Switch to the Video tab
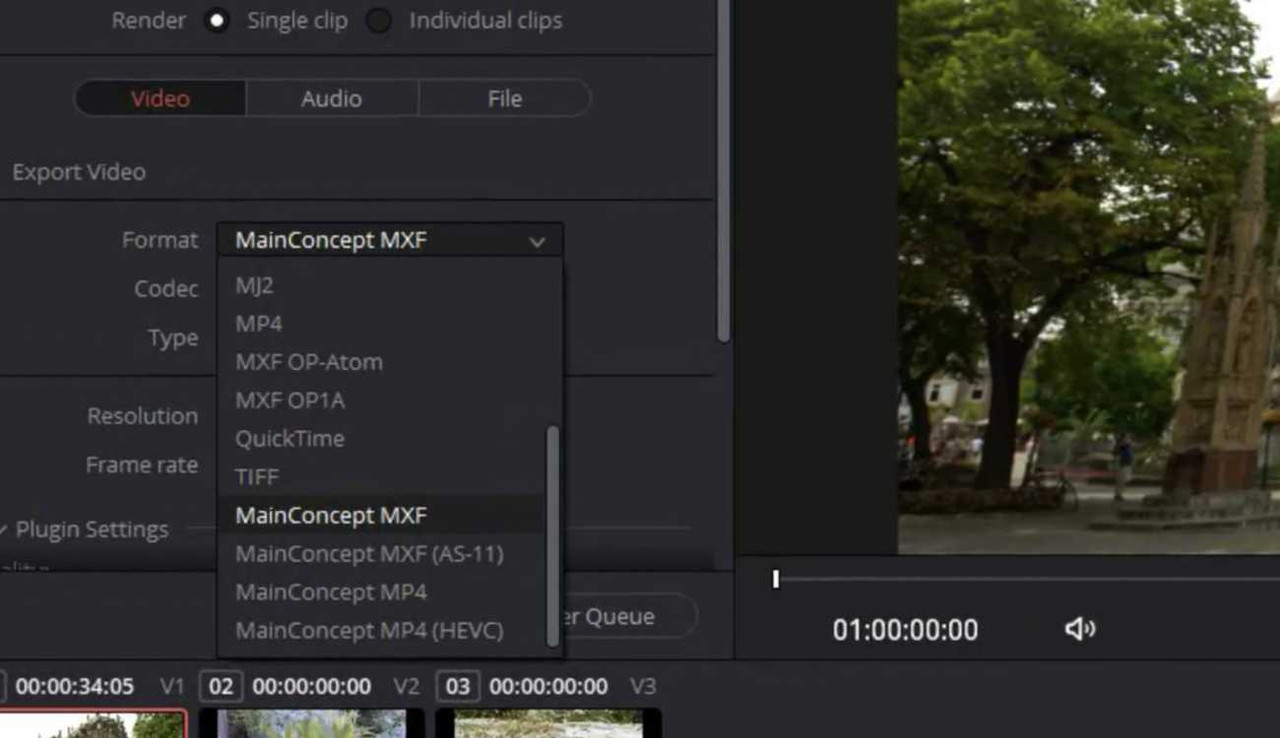The height and width of the screenshot is (738, 1280). click(160, 98)
